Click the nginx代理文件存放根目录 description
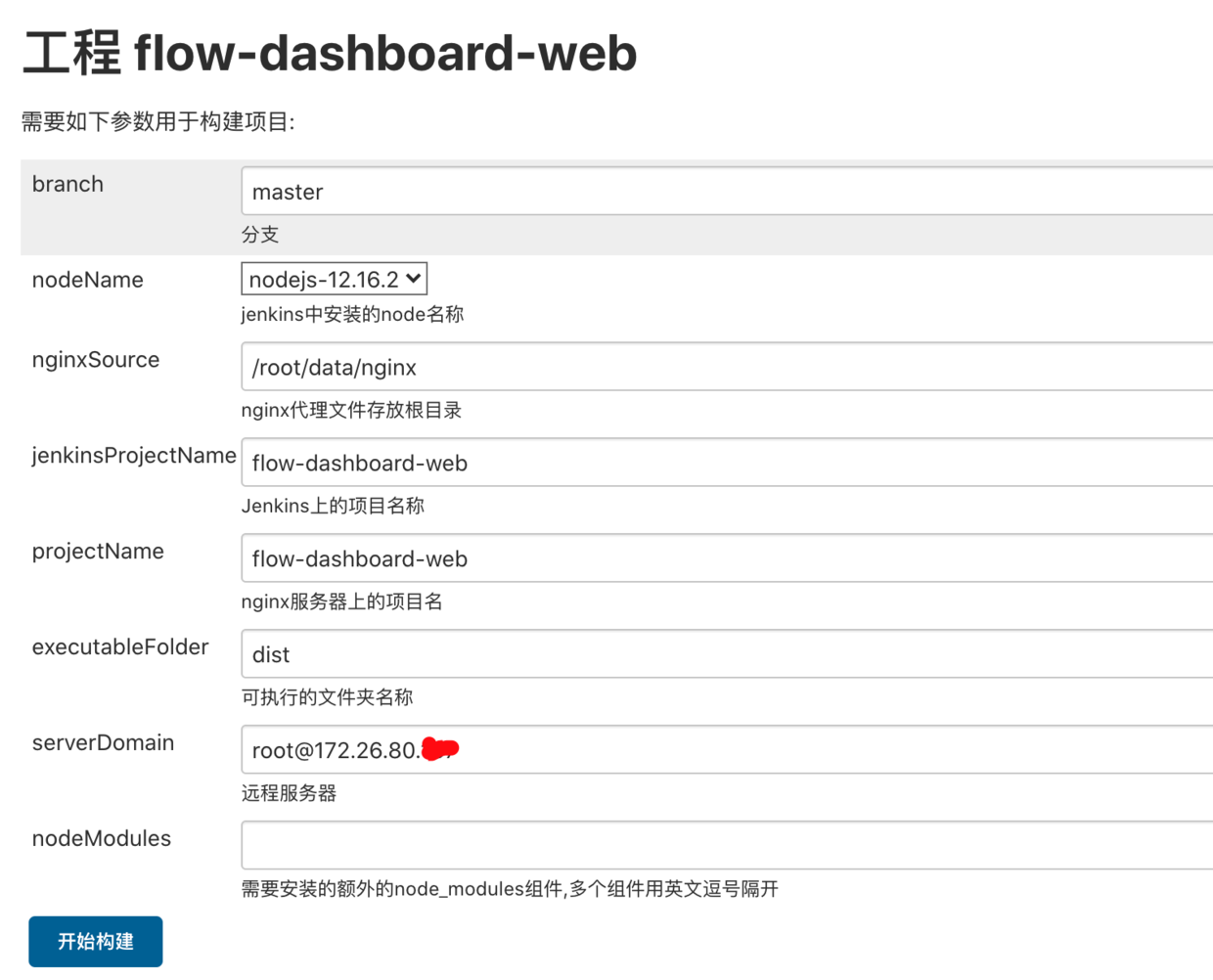Image resolution: width=1213 pixels, height=980 pixels. point(351,410)
